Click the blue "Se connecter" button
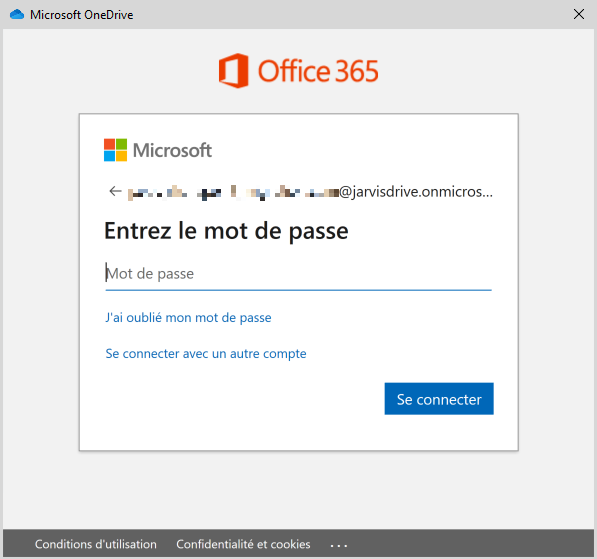 click(x=439, y=399)
